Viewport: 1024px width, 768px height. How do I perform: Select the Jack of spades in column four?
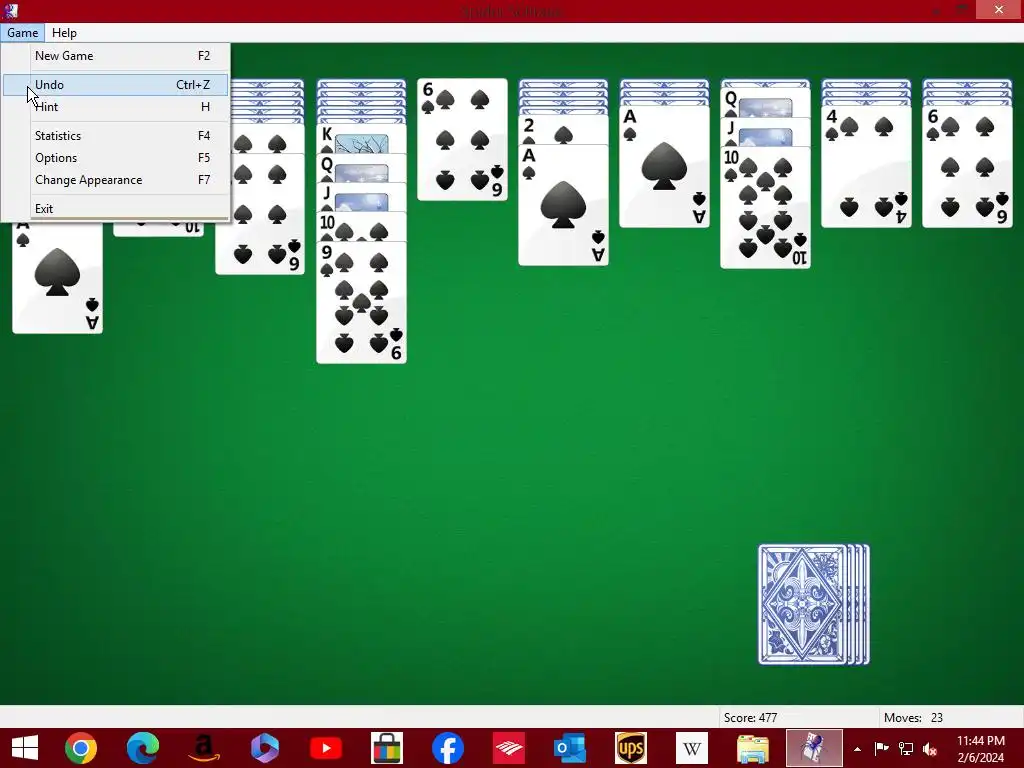(x=361, y=197)
